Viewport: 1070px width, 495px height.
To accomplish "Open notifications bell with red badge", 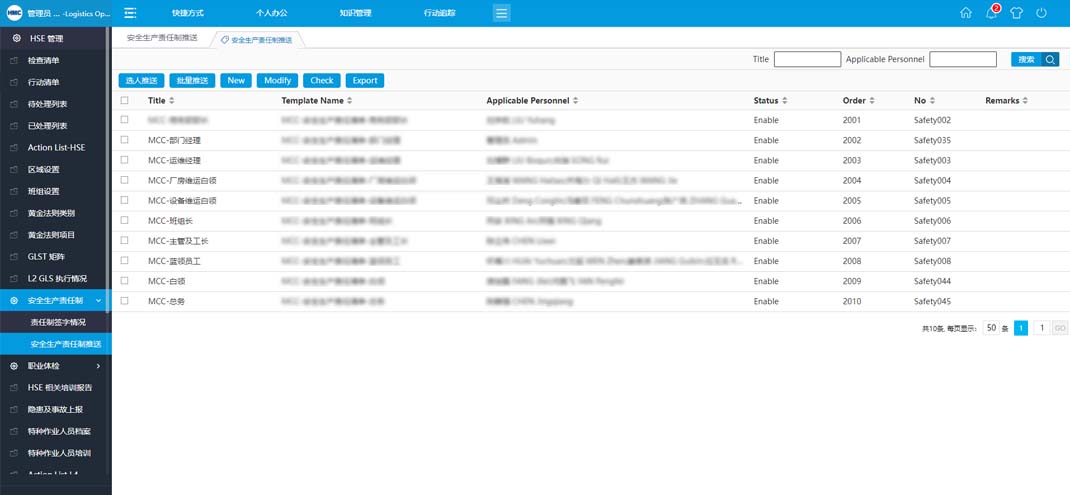I will pos(991,13).
